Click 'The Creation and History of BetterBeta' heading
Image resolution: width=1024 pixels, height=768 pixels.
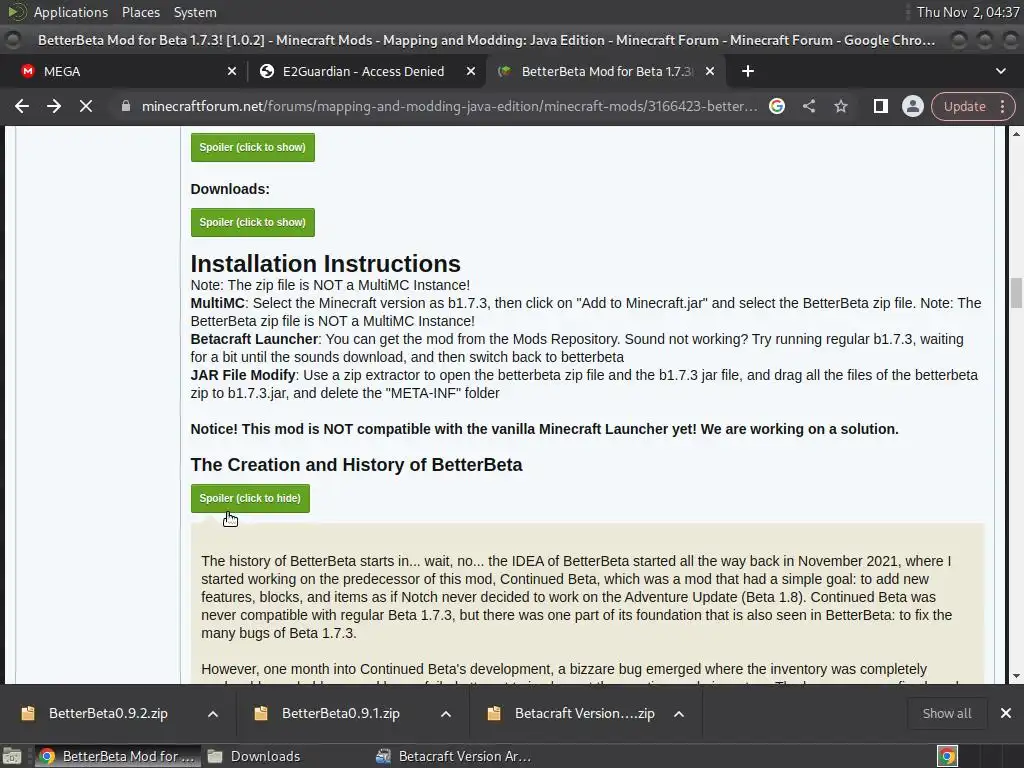point(357,465)
